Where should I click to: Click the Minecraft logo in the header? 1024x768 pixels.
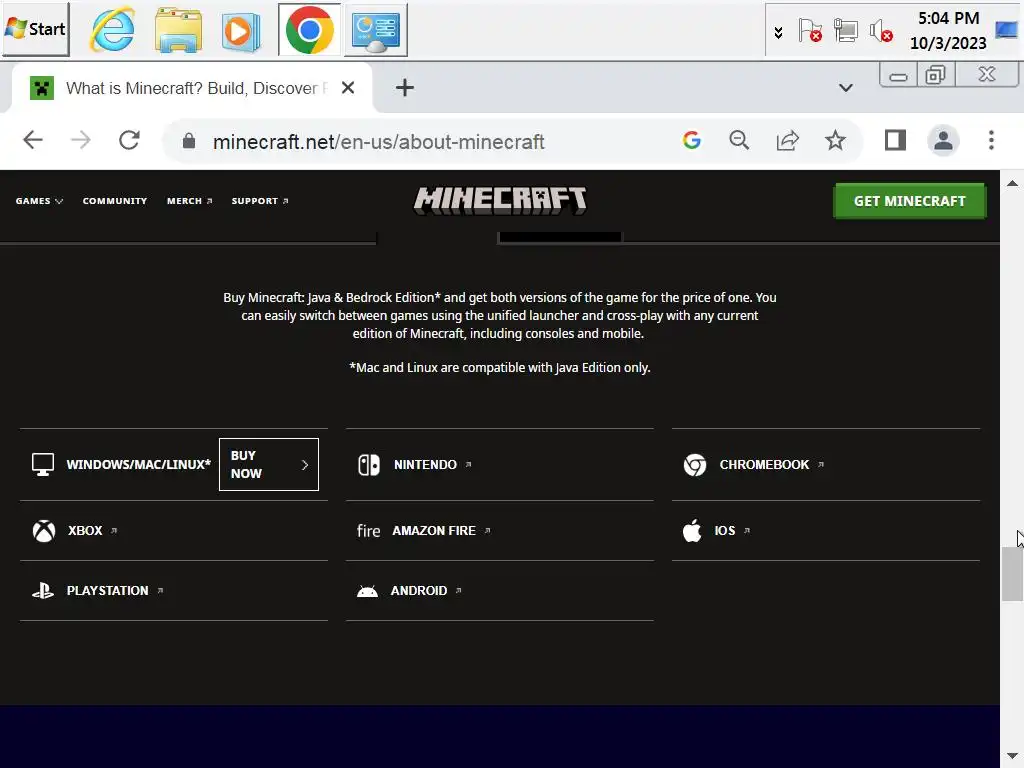(x=500, y=200)
